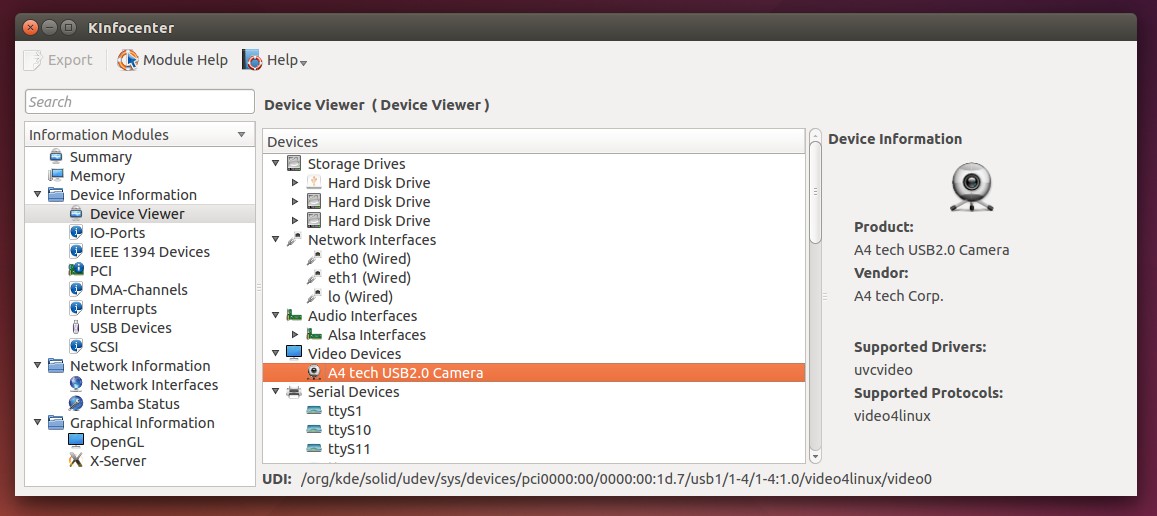This screenshot has height=516, width=1157.
Task: Select eth0 (Wired) network interface
Action: [x=368, y=259]
